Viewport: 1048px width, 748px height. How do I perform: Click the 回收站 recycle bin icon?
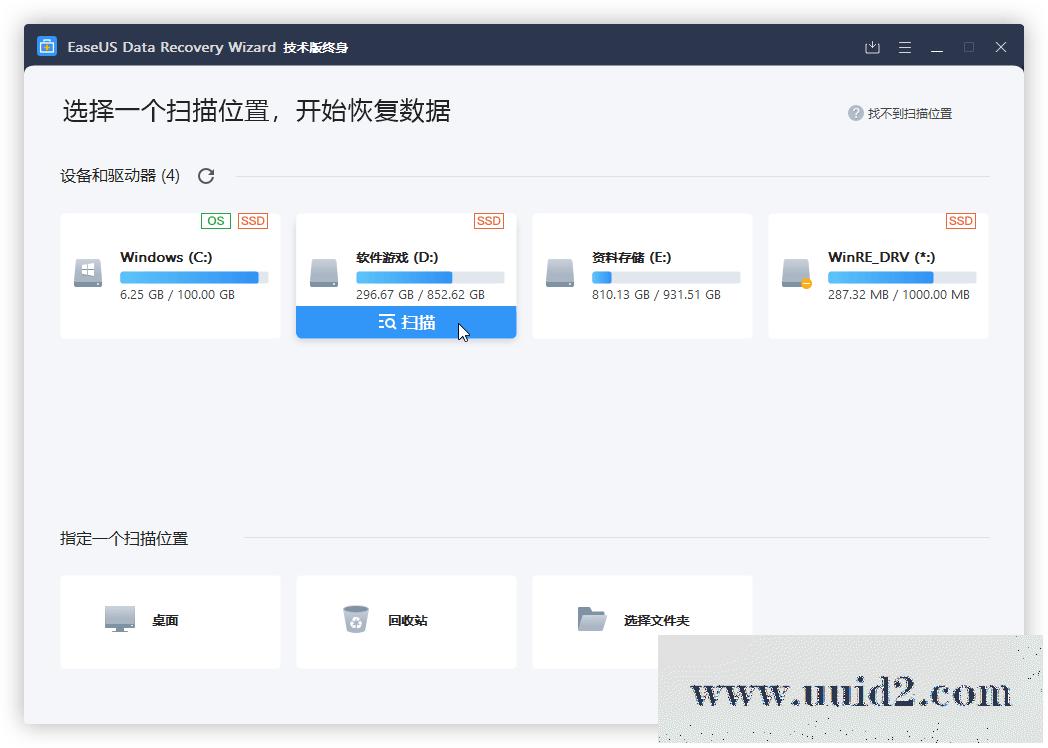point(356,620)
